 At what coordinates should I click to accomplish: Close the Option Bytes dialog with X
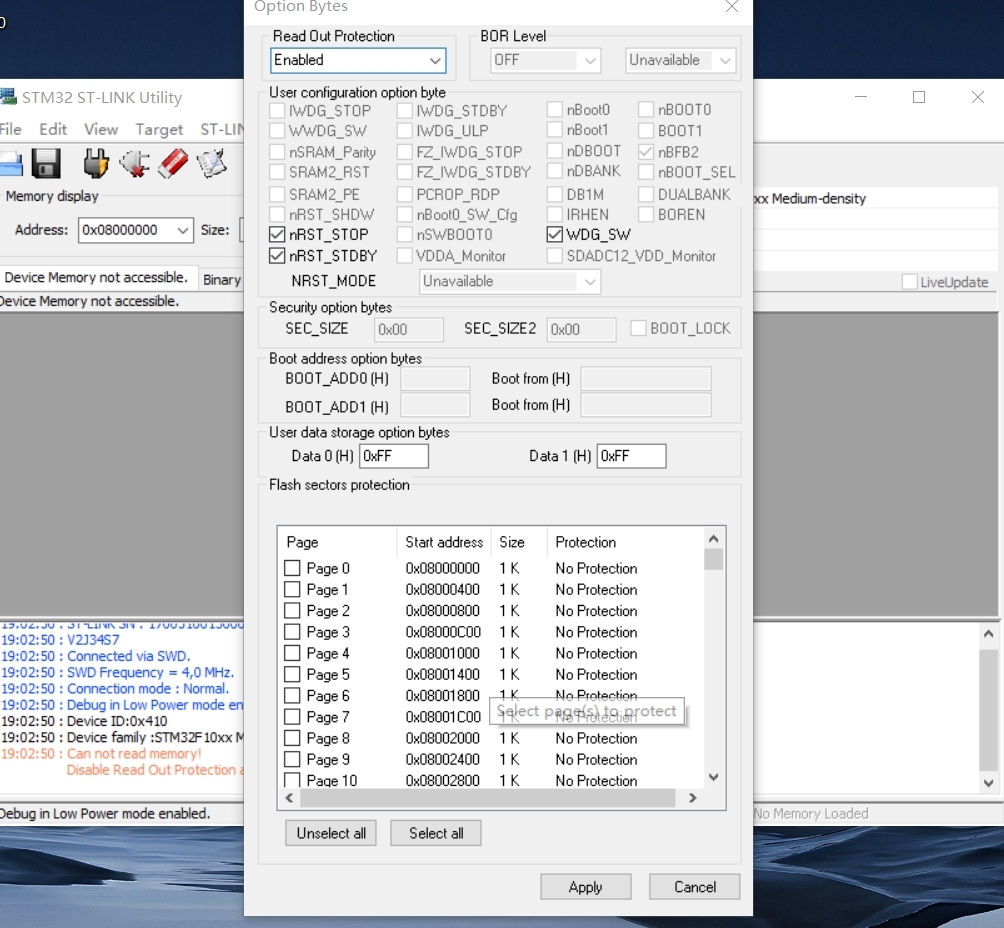(x=732, y=7)
